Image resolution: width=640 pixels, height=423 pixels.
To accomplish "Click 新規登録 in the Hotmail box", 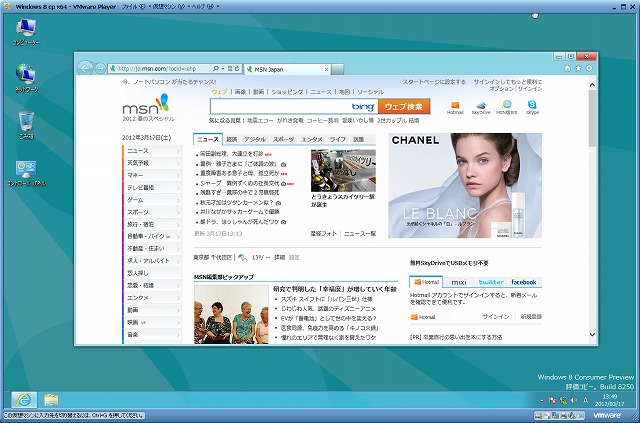I will coord(531,316).
